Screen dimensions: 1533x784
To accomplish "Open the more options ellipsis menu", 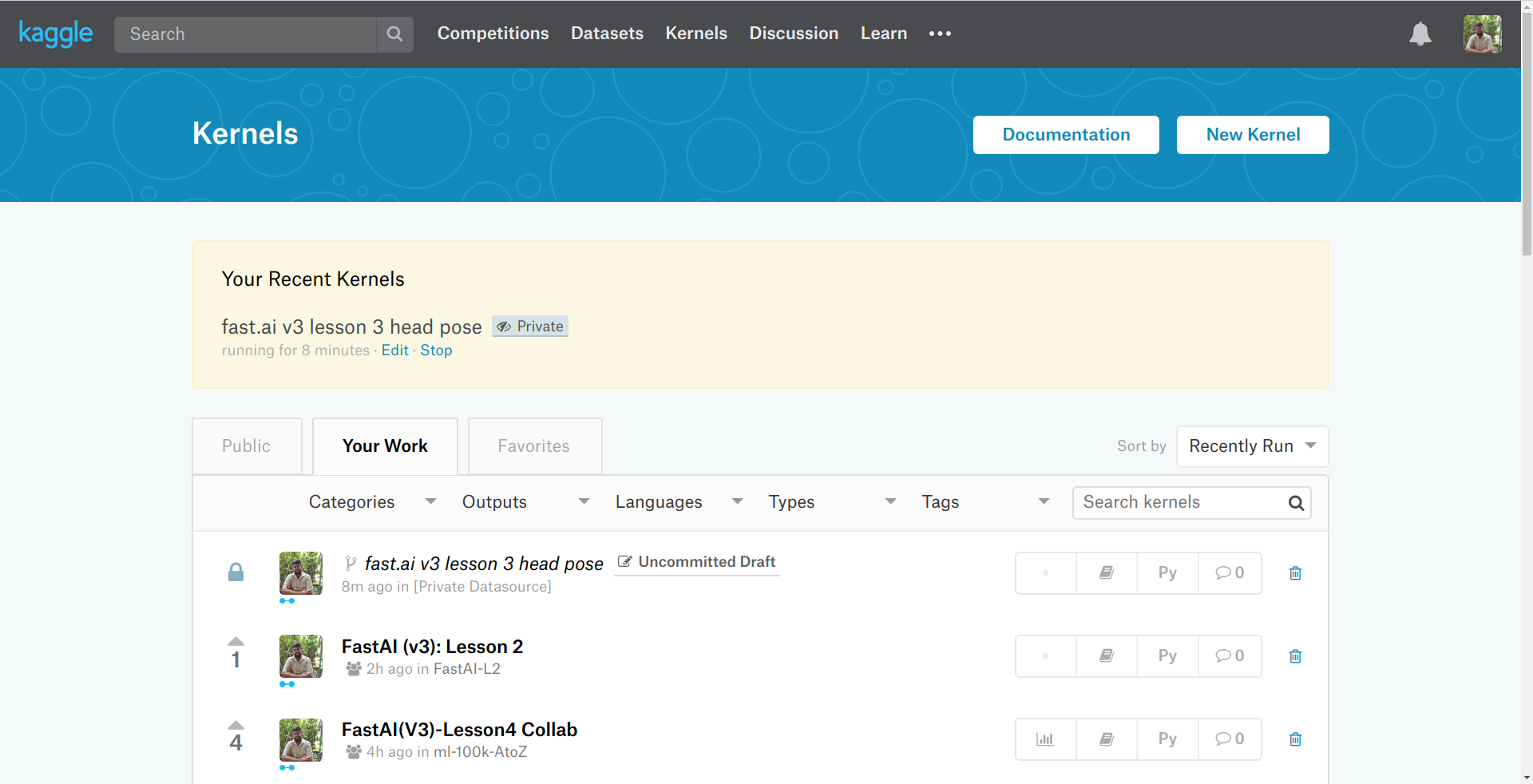I will [x=940, y=34].
